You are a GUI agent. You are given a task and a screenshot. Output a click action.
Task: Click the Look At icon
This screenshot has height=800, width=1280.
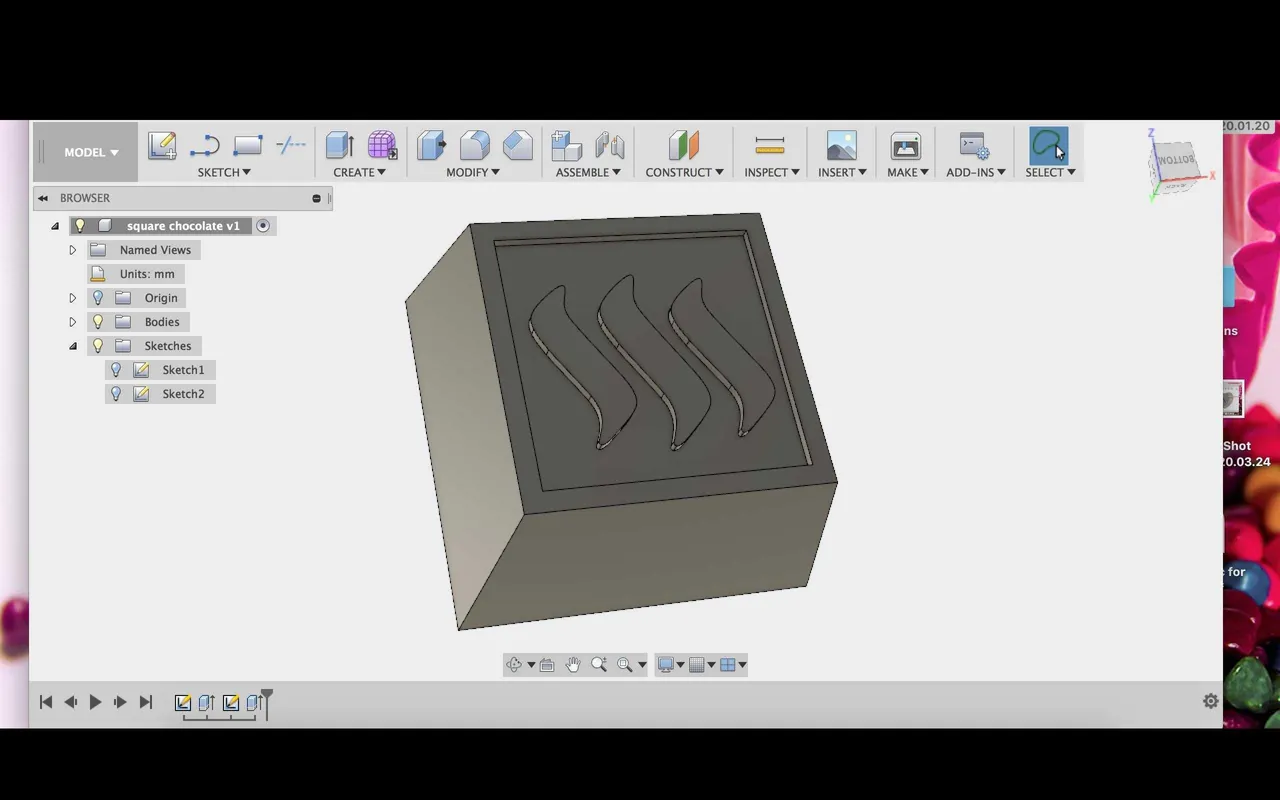tap(547, 665)
